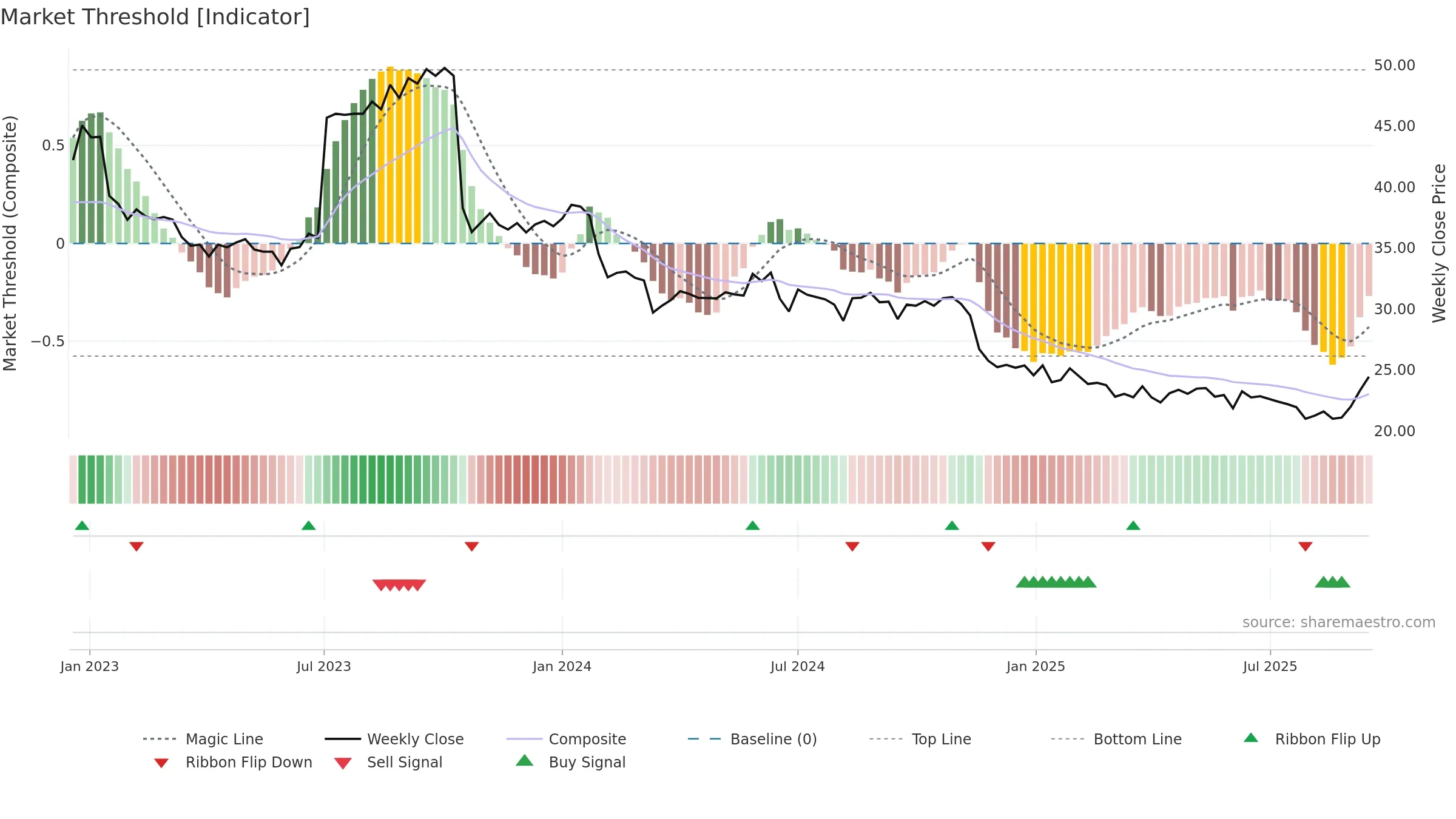Click the 50.00 price axis label
The width and height of the screenshot is (1456, 819).
[x=1395, y=65]
